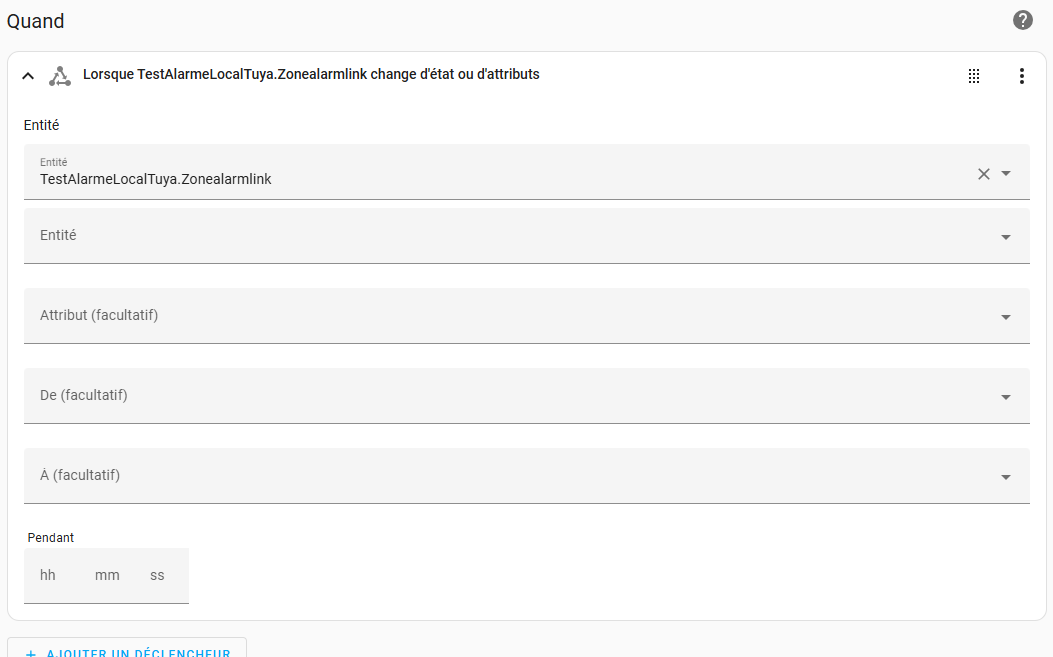The height and width of the screenshot is (657, 1053).
Task: Expand the empty Entité dropdown arrow
Action: click(x=1006, y=237)
